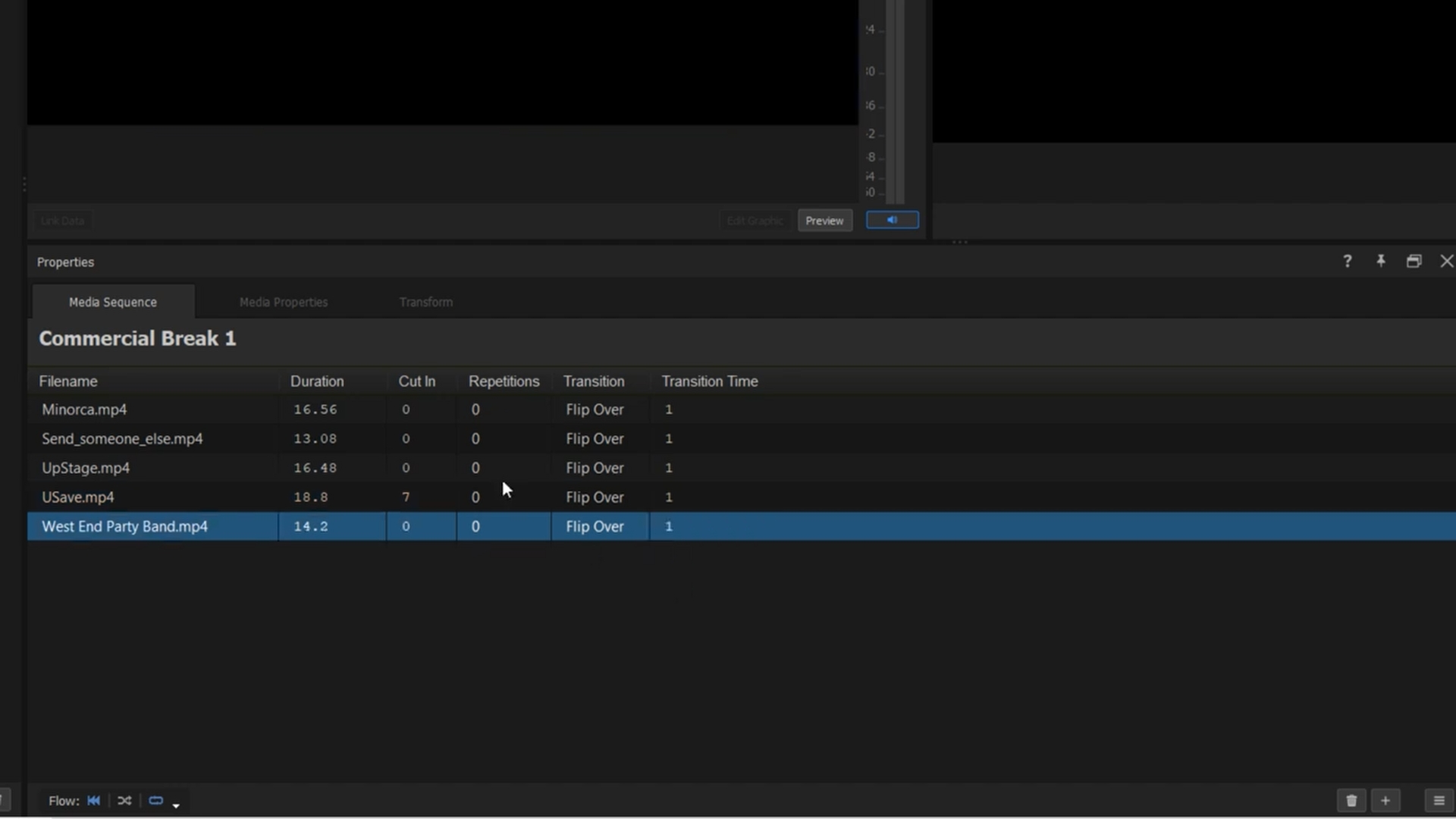Click the greyed Edit Graphic button

point(755,221)
